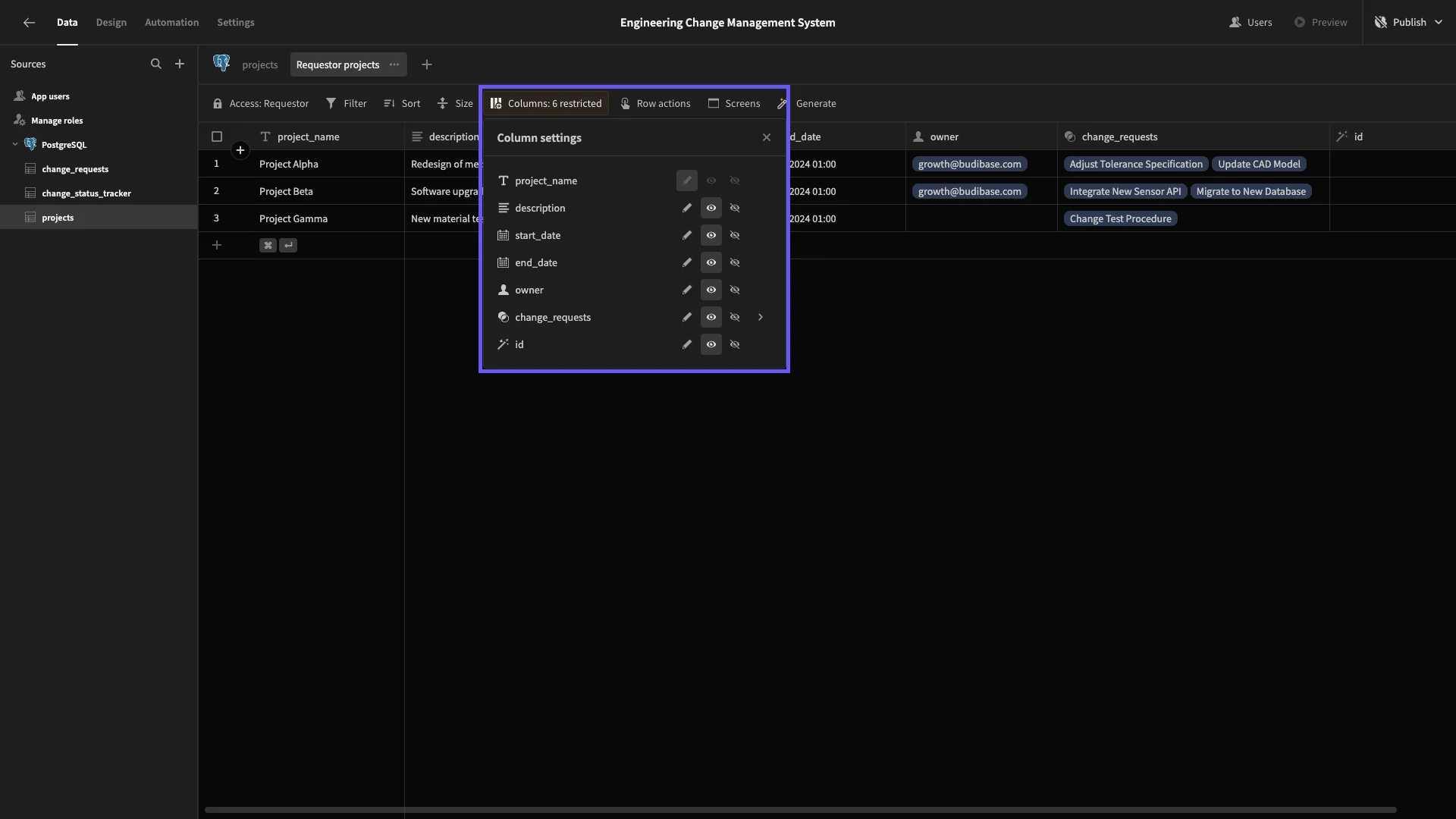1456x819 pixels.
Task: Hide the id column
Action: (735, 344)
